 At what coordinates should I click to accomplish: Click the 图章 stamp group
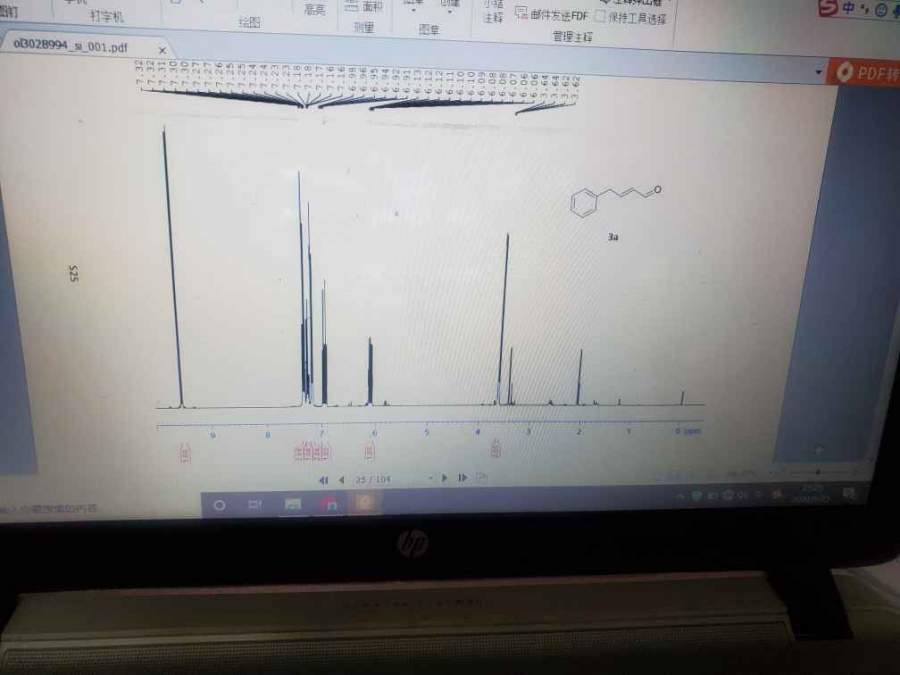point(428,29)
